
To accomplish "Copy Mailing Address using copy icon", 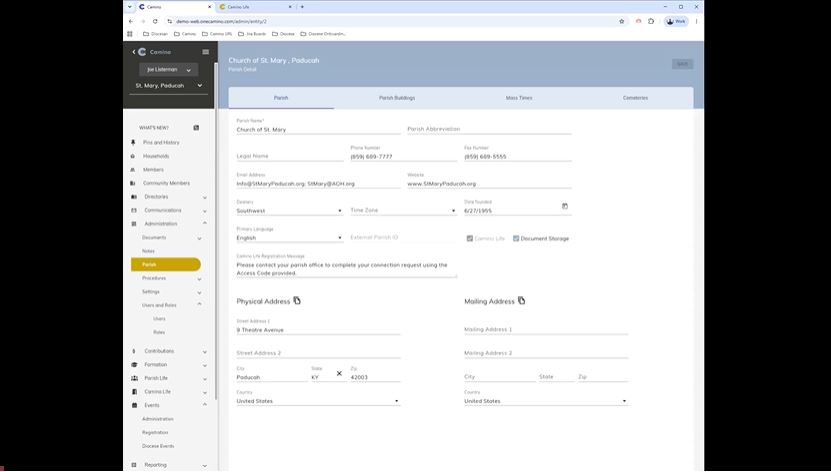I will 521,301.
